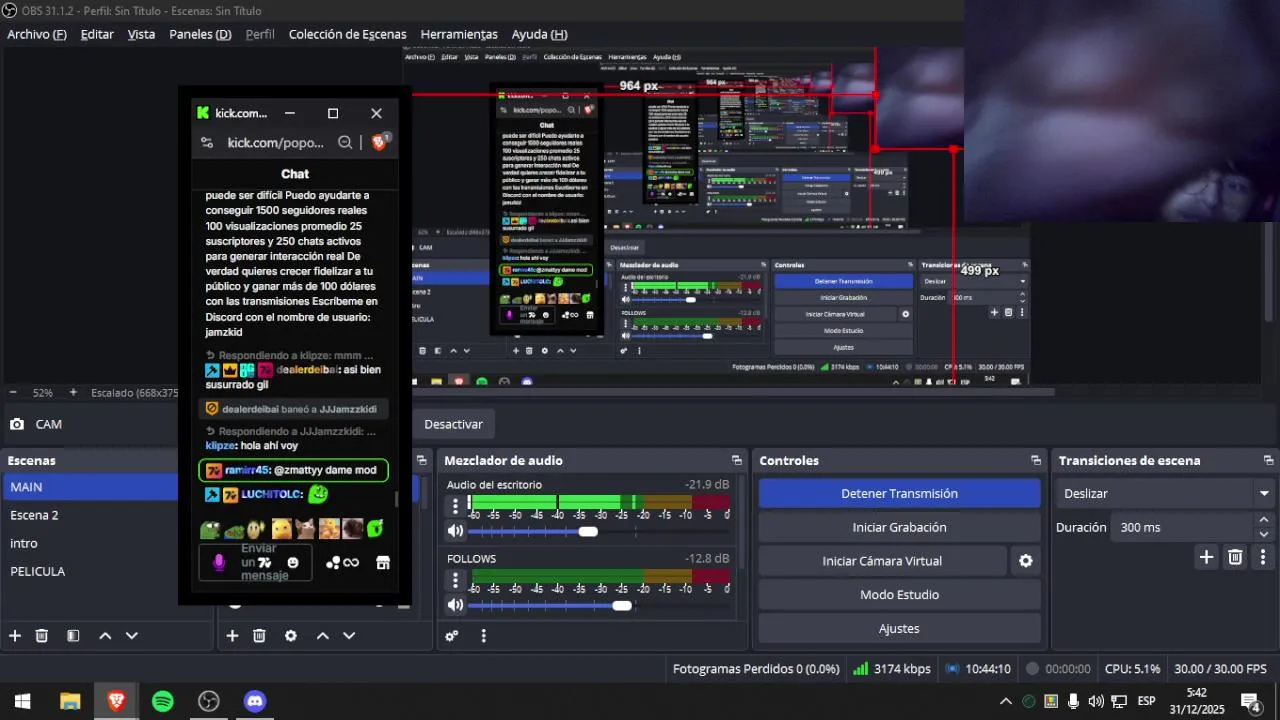Screen dimensions: 1280x720
Task: Delete the selected scene with trash icon
Action: click(x=42, y=635)
